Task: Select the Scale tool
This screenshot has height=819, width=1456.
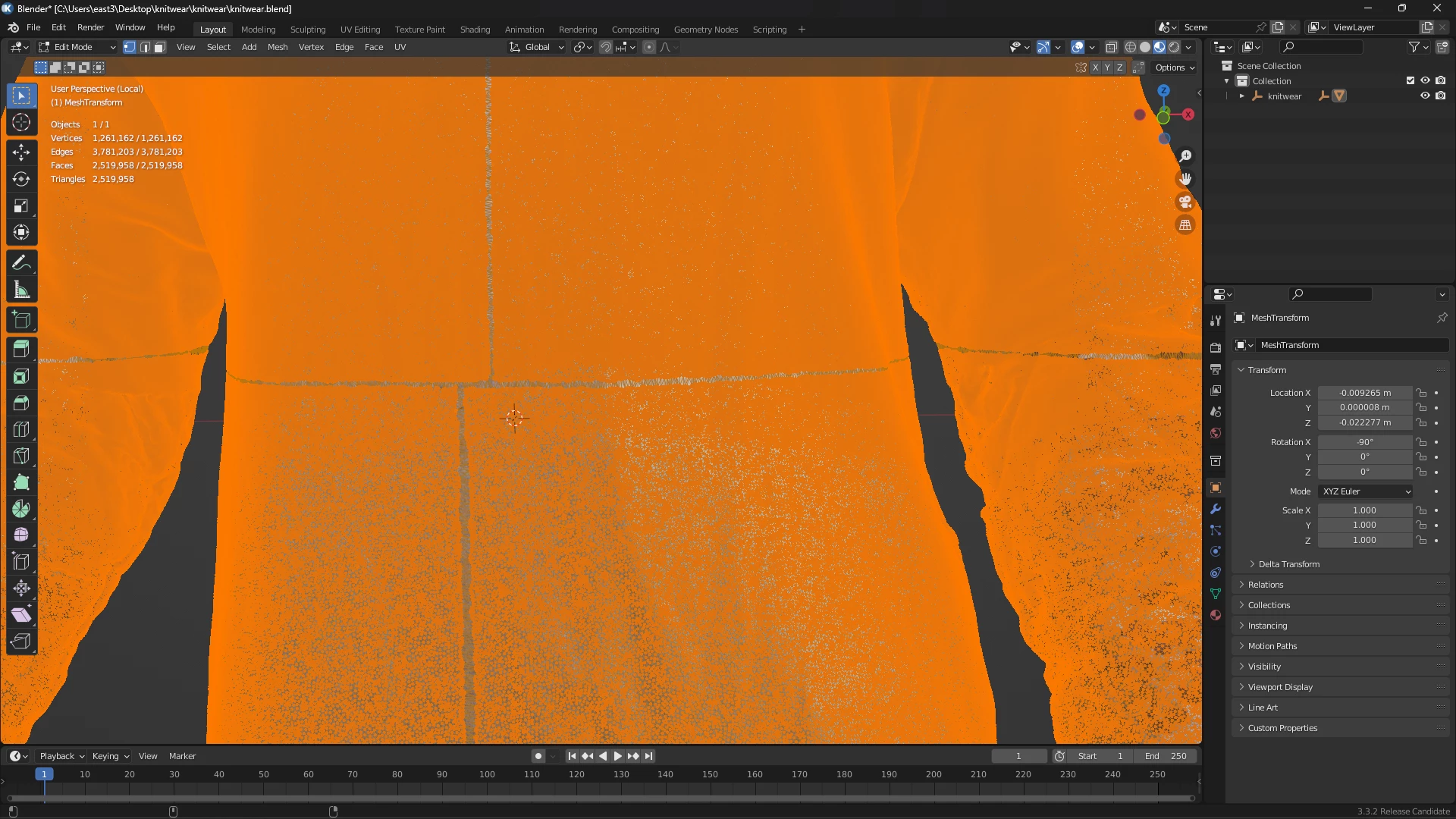Action: [x=21, y=206]
